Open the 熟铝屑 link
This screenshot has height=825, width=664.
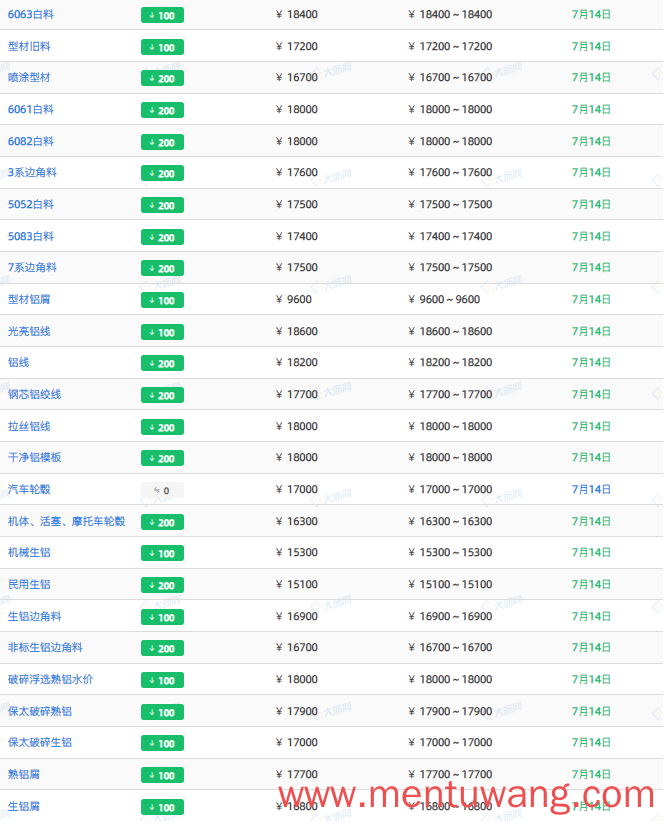(24, 775)
